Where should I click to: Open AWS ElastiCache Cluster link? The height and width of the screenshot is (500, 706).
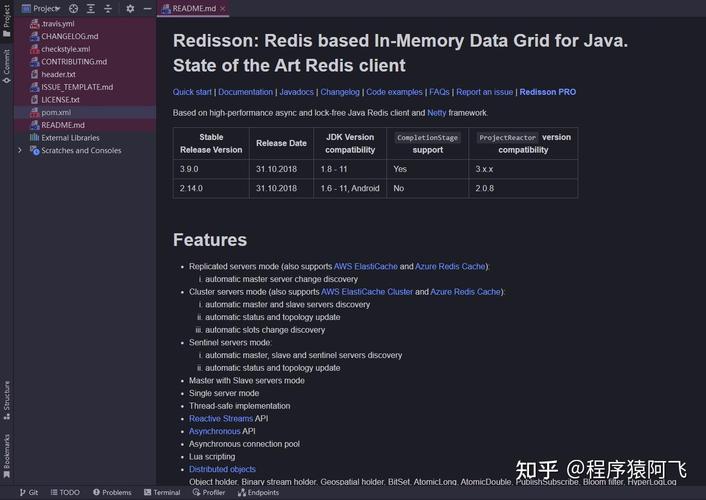[367, 291]
